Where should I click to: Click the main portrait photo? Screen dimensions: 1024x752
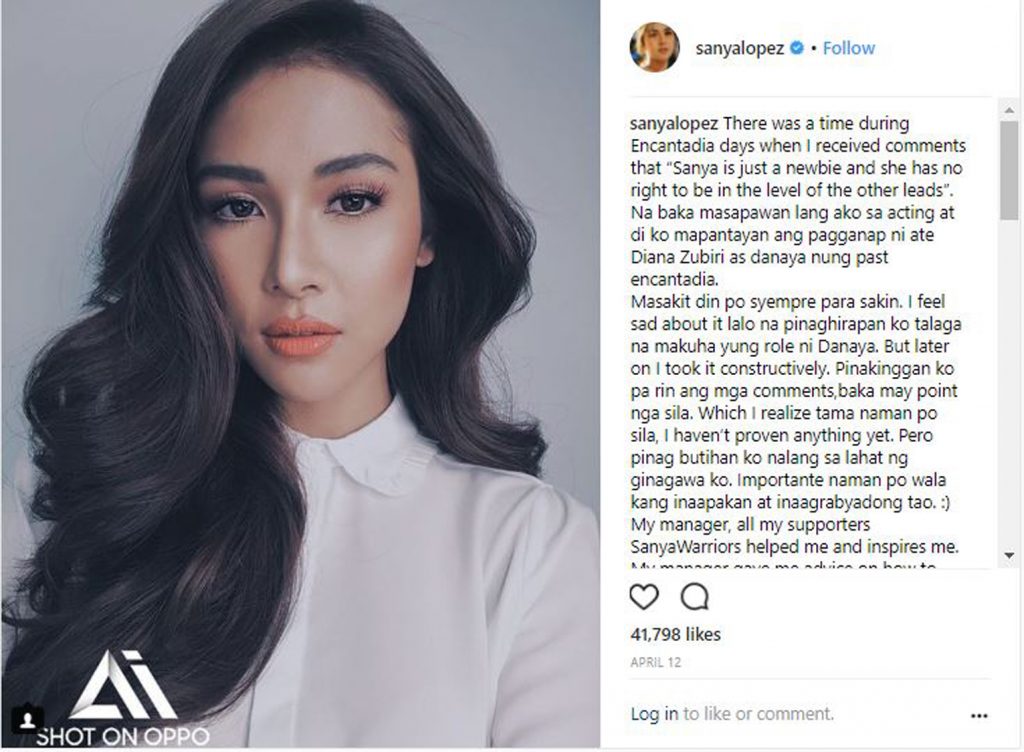click(300, 373)
